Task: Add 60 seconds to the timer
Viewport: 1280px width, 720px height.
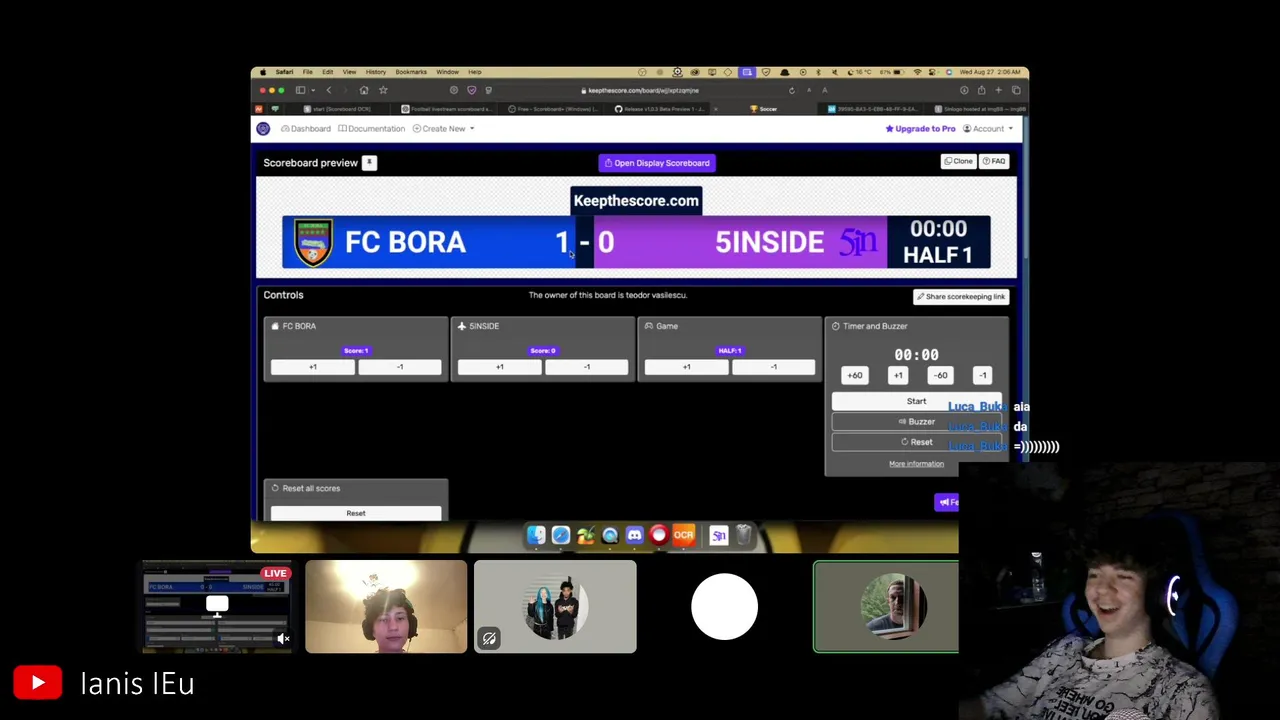Action: pyautogui.click(x=855, y=375)
